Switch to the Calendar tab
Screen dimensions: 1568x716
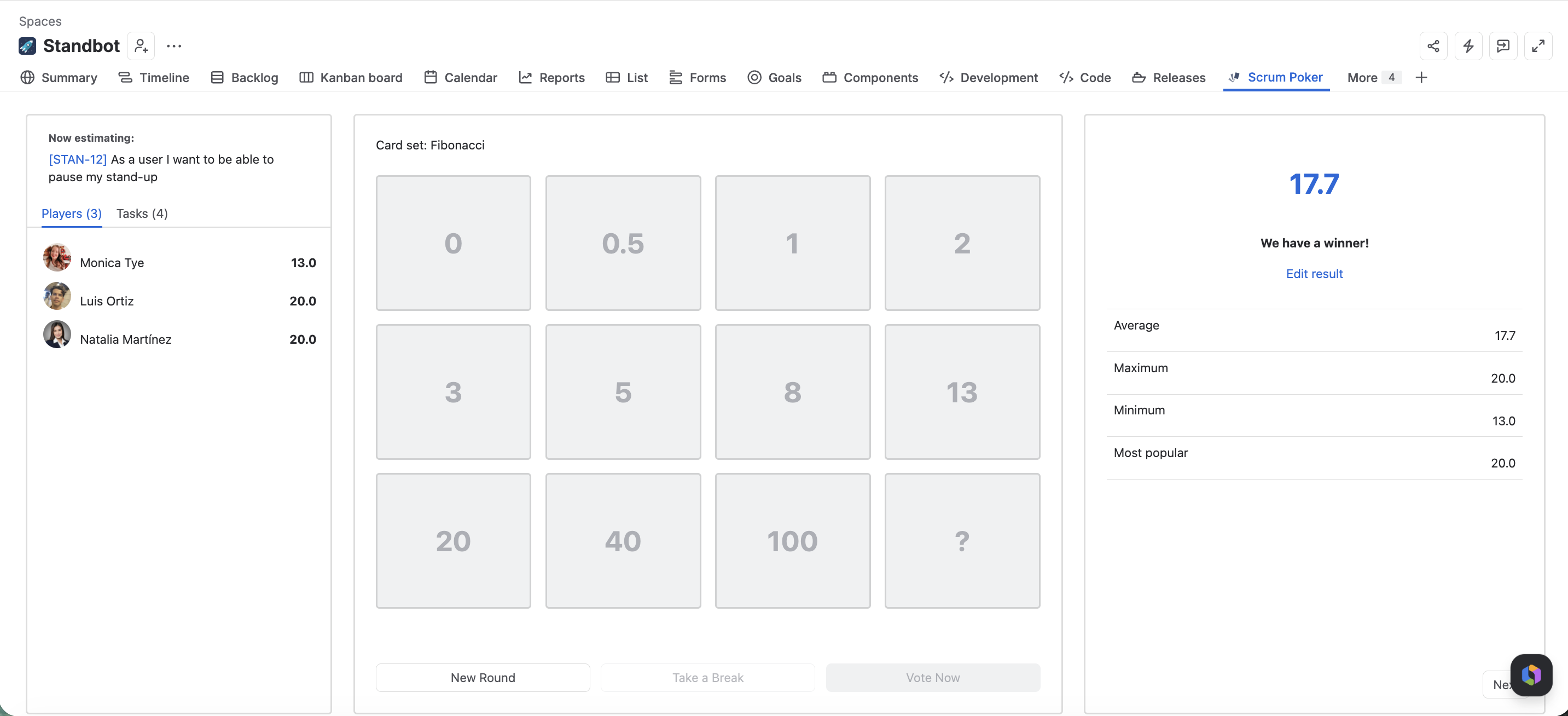point(461,77)
